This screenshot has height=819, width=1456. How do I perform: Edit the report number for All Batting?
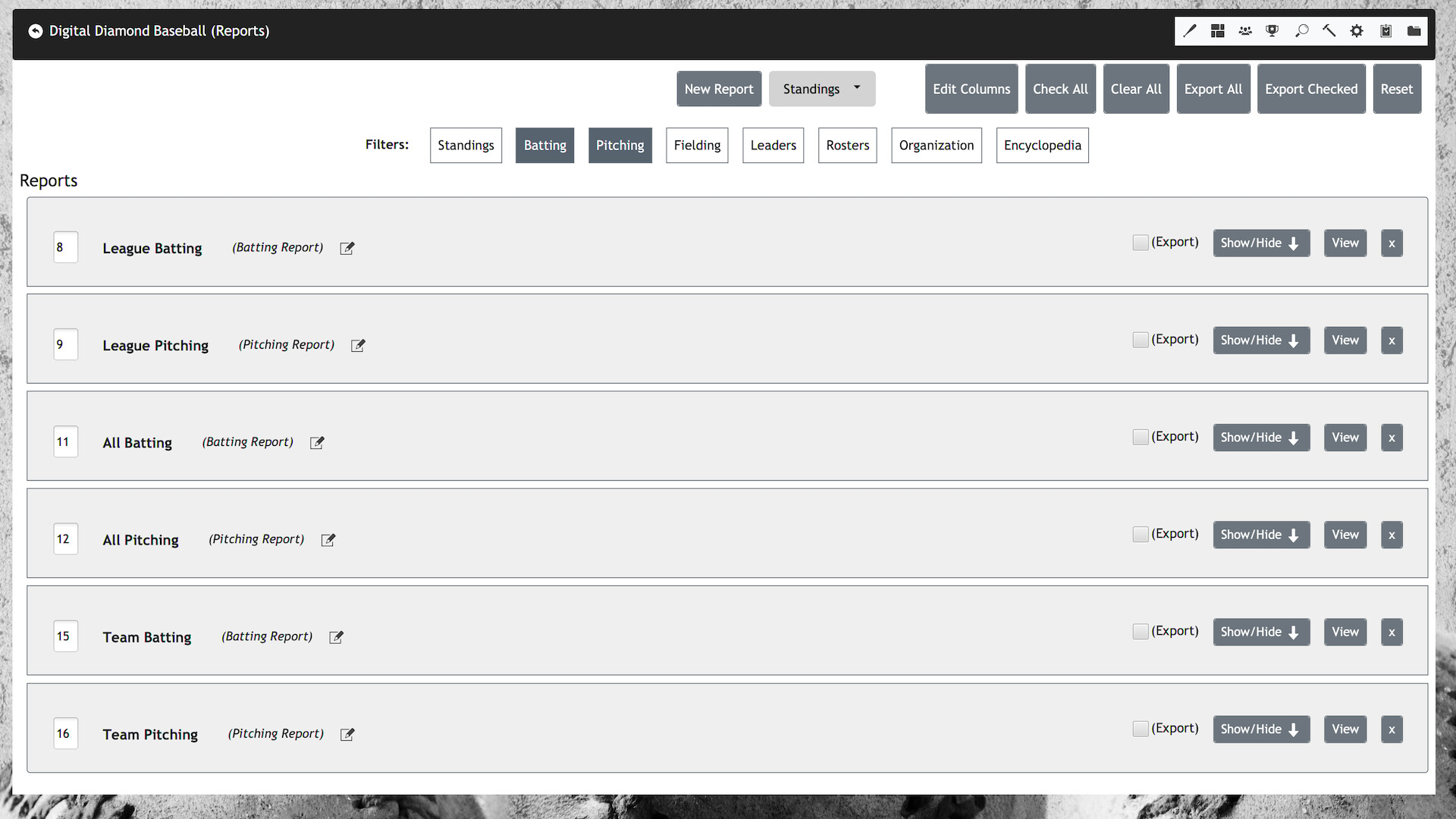click(x=65, y=441)
